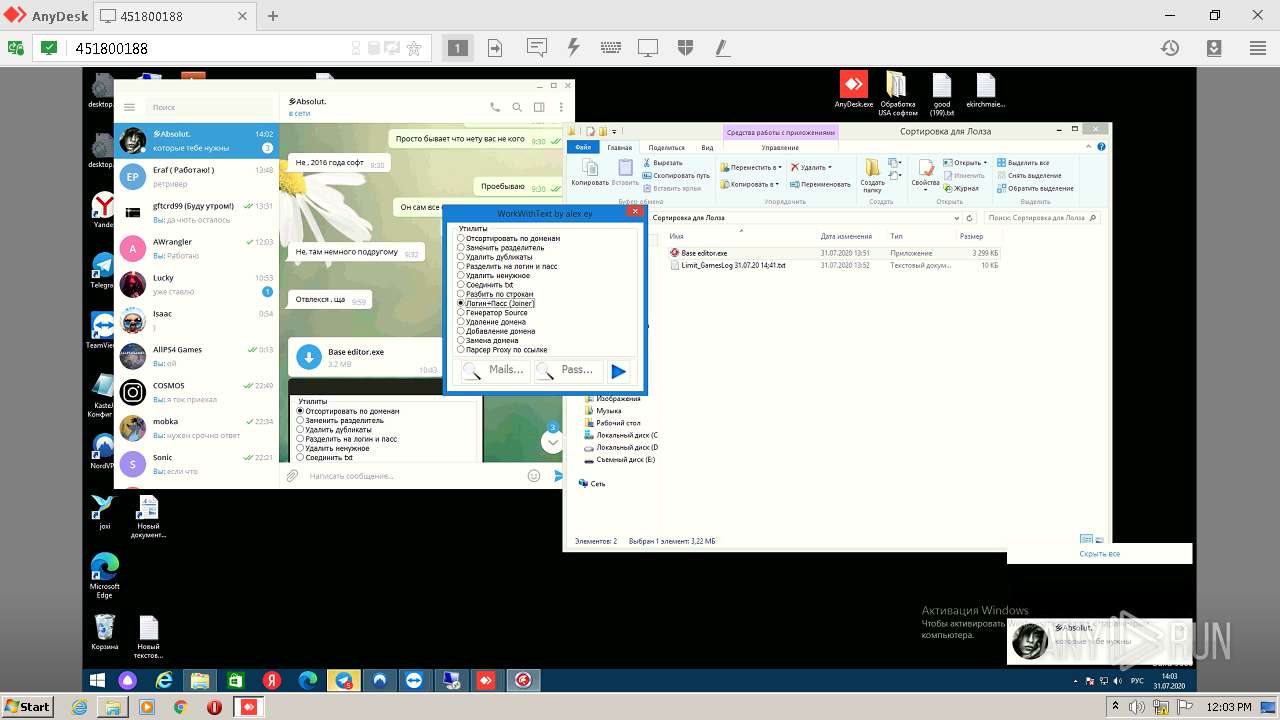Viewport: 1280px width, 720px height.
Task: Select Отсортировать по доменам in WorkWithText
Action: pyautogui.click(x=509, y=238)
